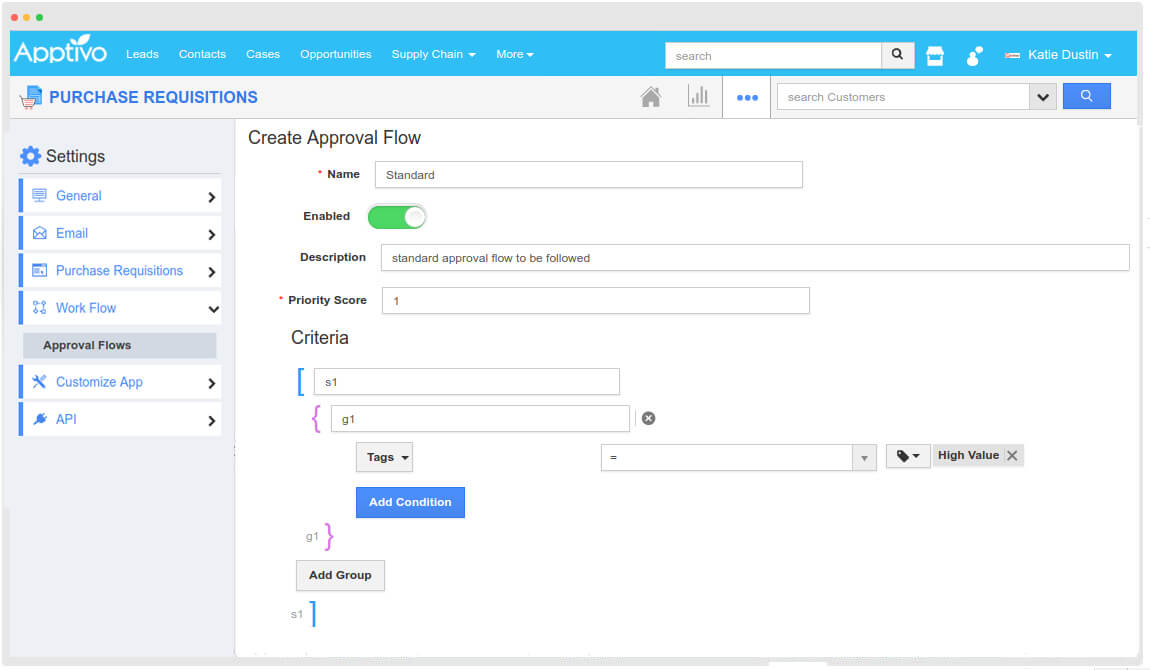The image size is (1150, 670).
Task: Click the home icon in the toolbar
Action: [651, 96]
